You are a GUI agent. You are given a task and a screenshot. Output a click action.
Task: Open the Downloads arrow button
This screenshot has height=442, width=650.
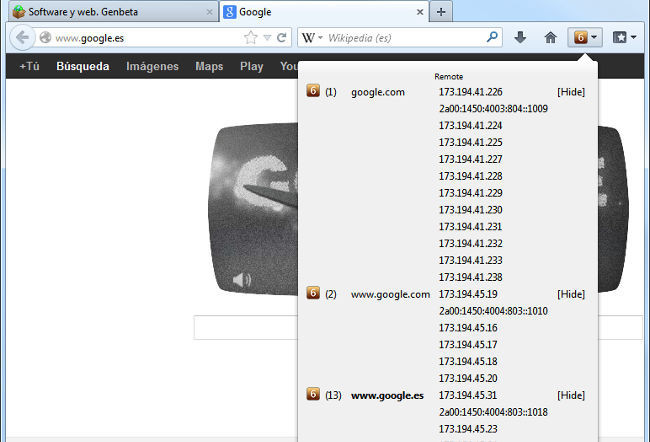[x=520, y=38]
